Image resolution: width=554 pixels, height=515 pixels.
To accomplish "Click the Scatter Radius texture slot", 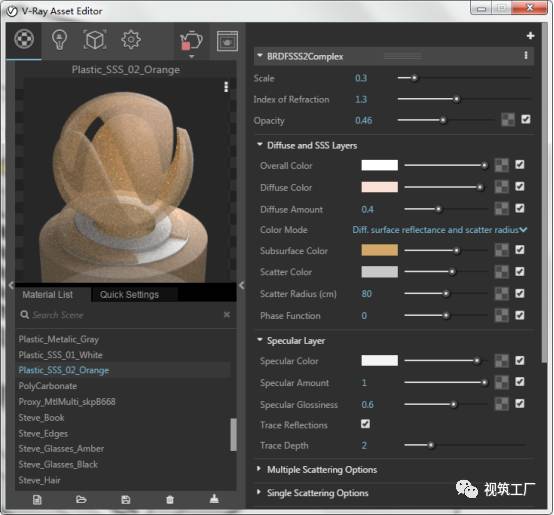I will point(502,294).
